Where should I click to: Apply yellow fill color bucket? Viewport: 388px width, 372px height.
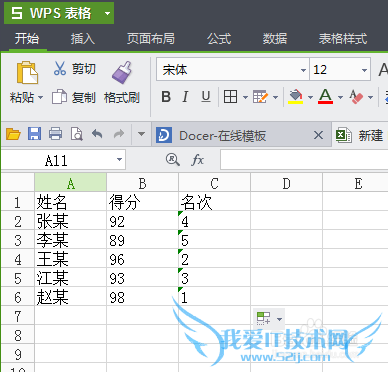pyautogui.click(x=296, y=97)
